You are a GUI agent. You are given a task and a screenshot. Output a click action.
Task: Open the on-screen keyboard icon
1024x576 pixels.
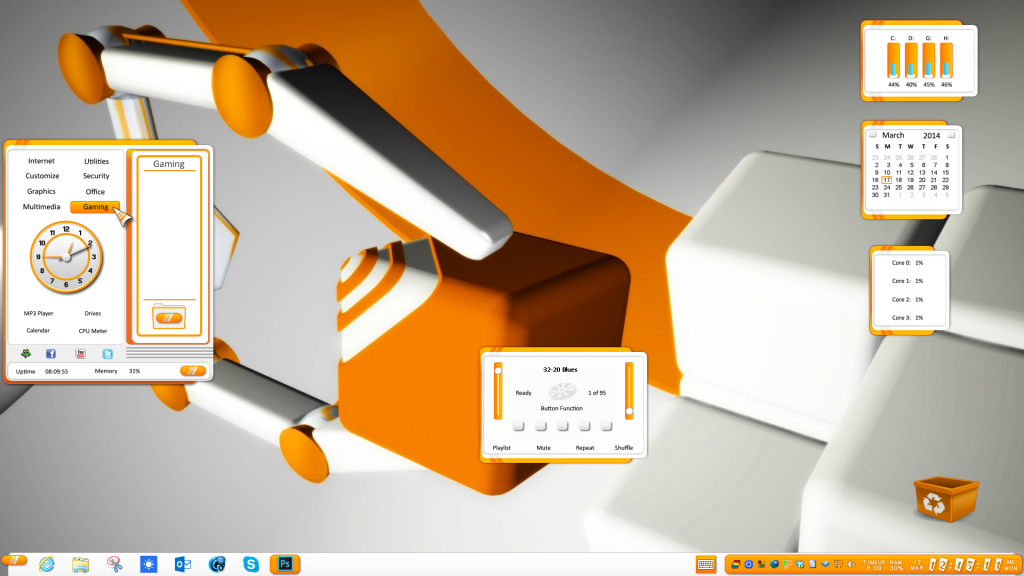pos(706,564)
